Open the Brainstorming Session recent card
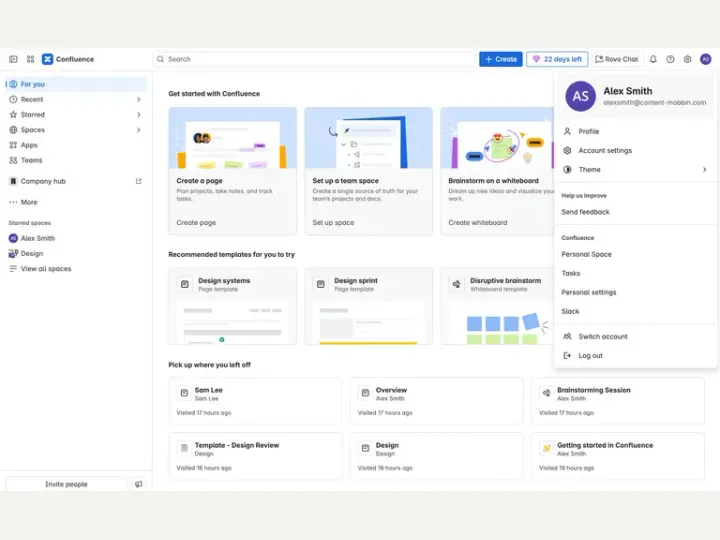This screenshot has height=540, width=720. click(x=618, y=401)
